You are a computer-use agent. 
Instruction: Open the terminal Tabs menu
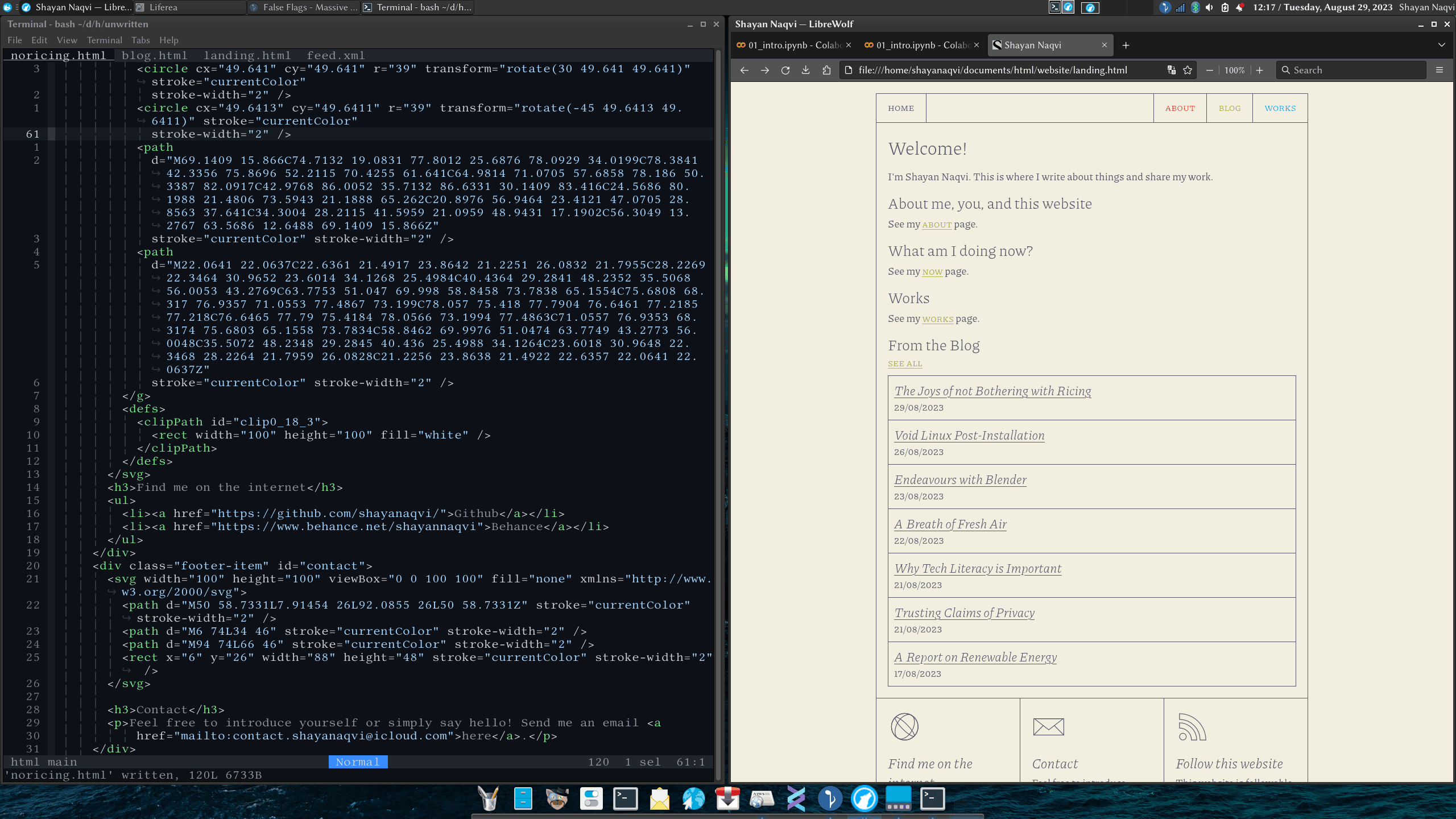click(x=140, y=40)
